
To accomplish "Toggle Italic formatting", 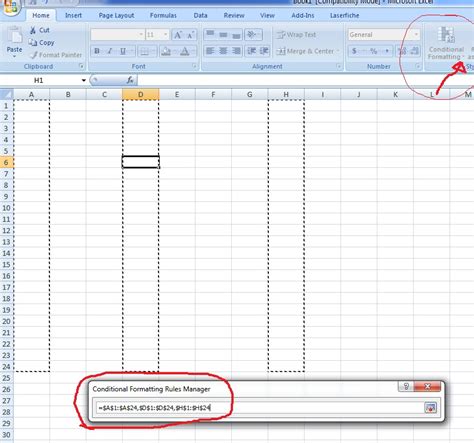I will click(x=110, y=51).
